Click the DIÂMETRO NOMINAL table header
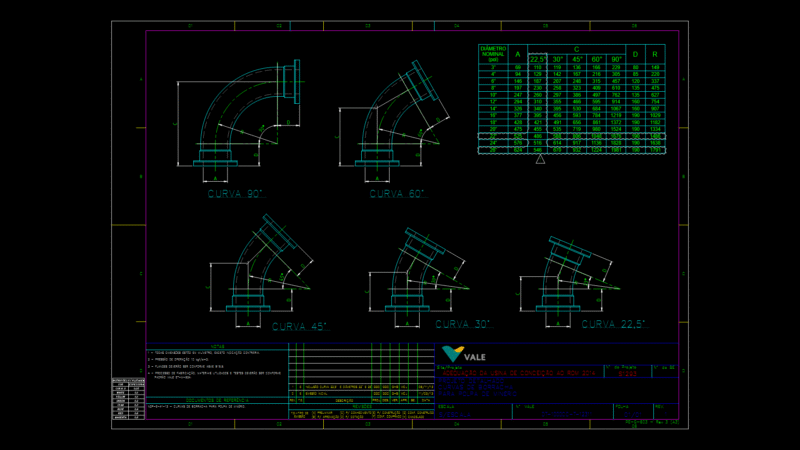 493,54
